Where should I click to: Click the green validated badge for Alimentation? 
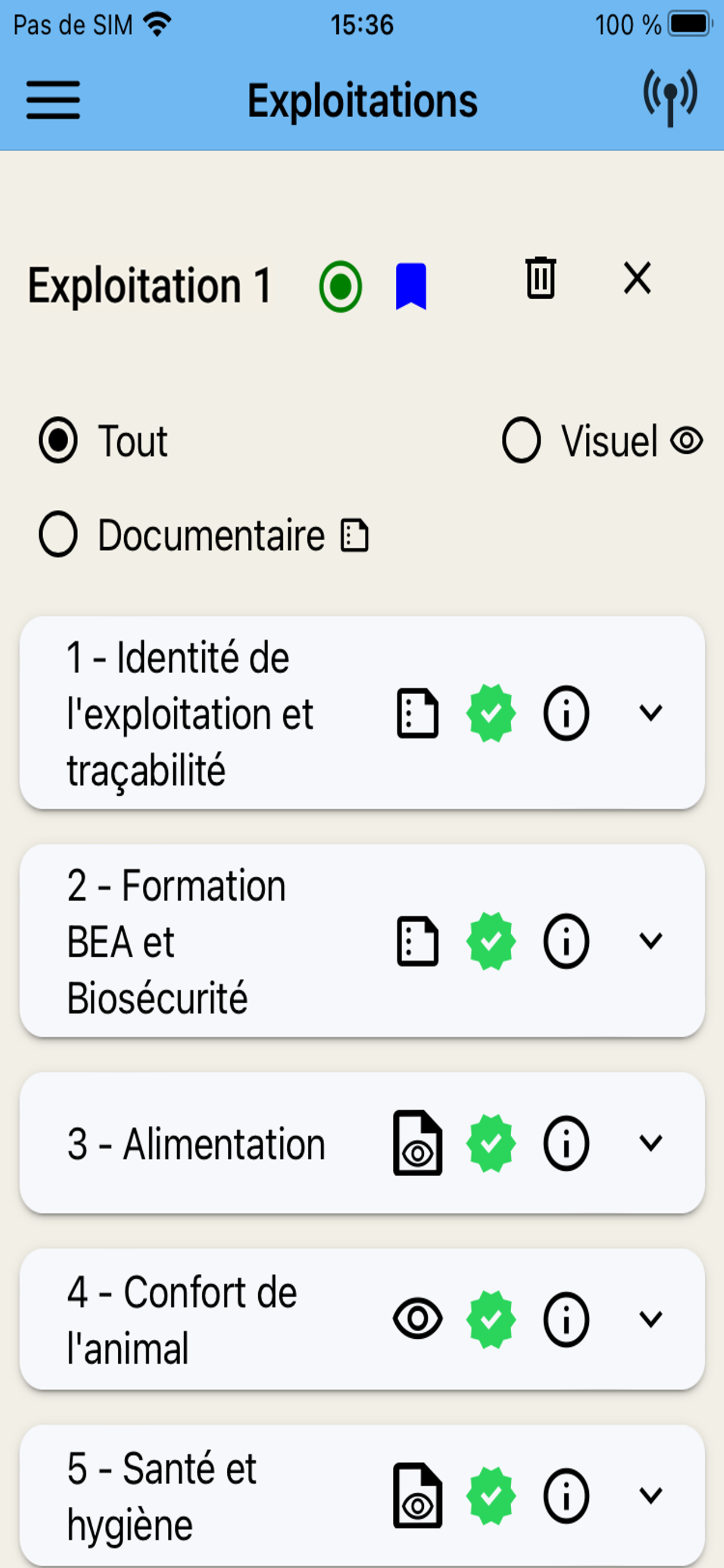(x=491, y=1143)
